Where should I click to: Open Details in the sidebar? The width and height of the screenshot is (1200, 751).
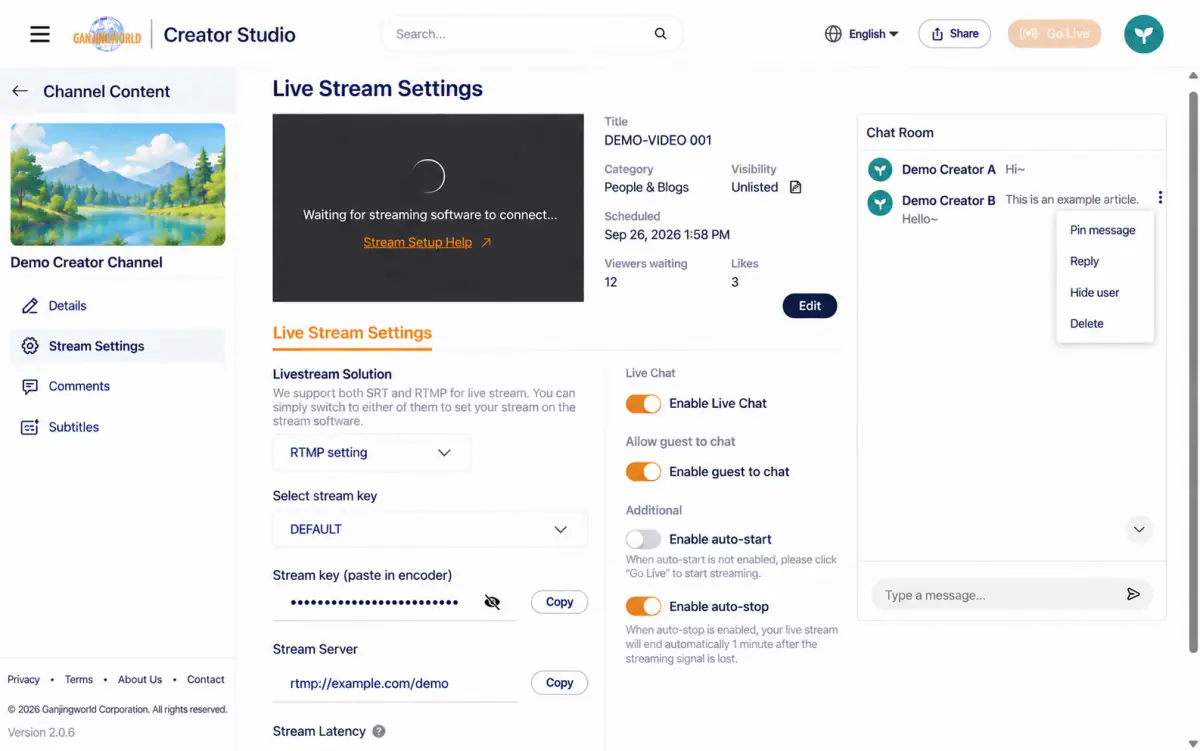[117, 306]
